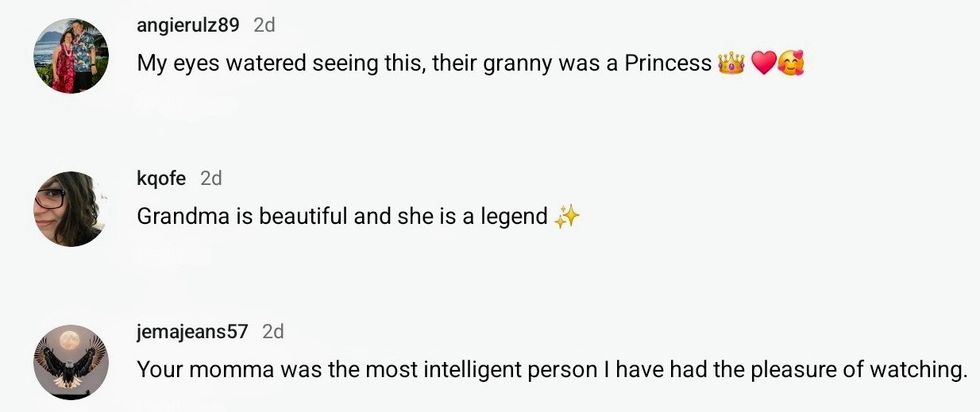Click the sparkles emoji after legend

click(x=567, y=216)
